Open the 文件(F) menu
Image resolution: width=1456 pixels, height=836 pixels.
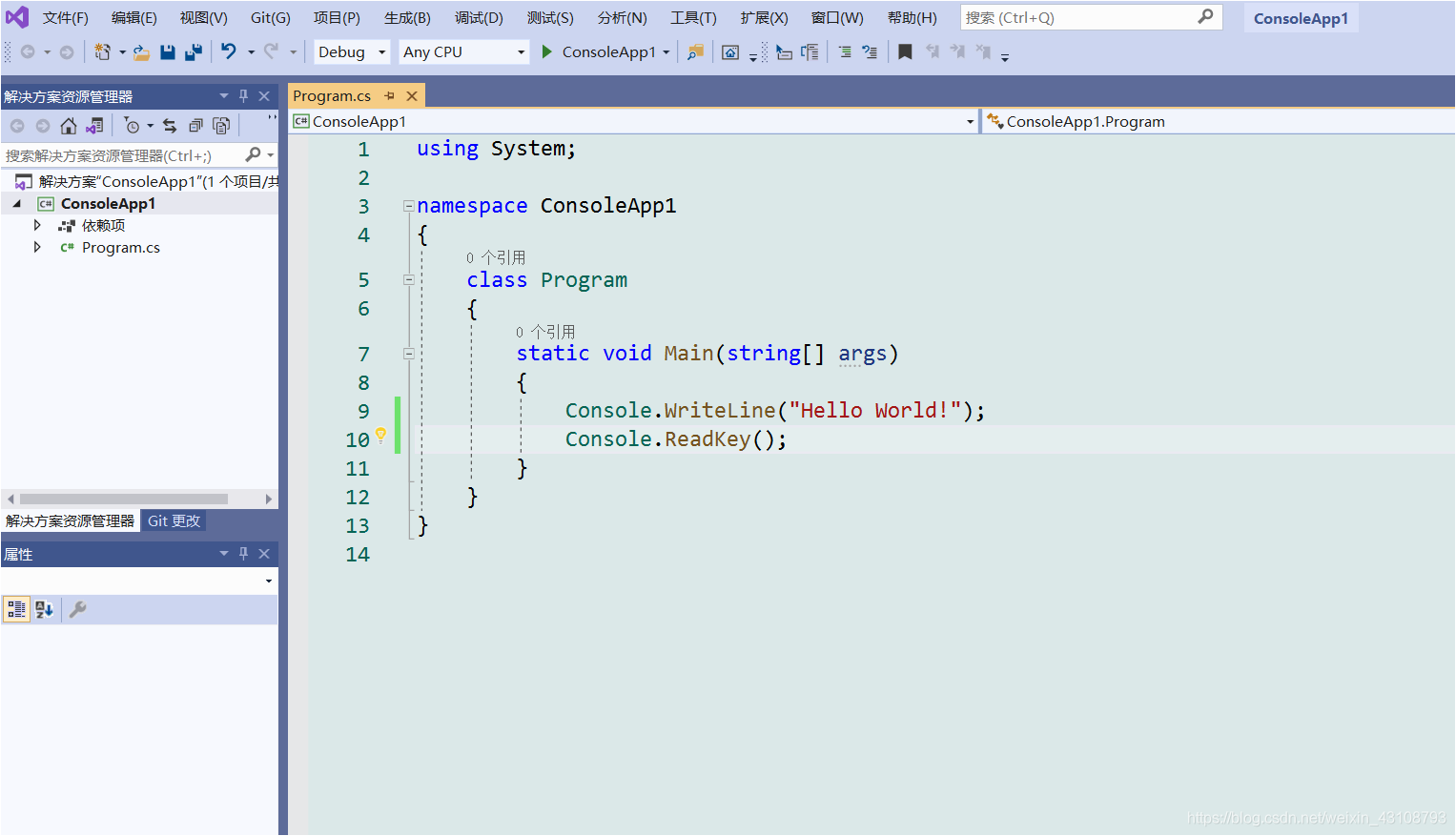(66, 18)
